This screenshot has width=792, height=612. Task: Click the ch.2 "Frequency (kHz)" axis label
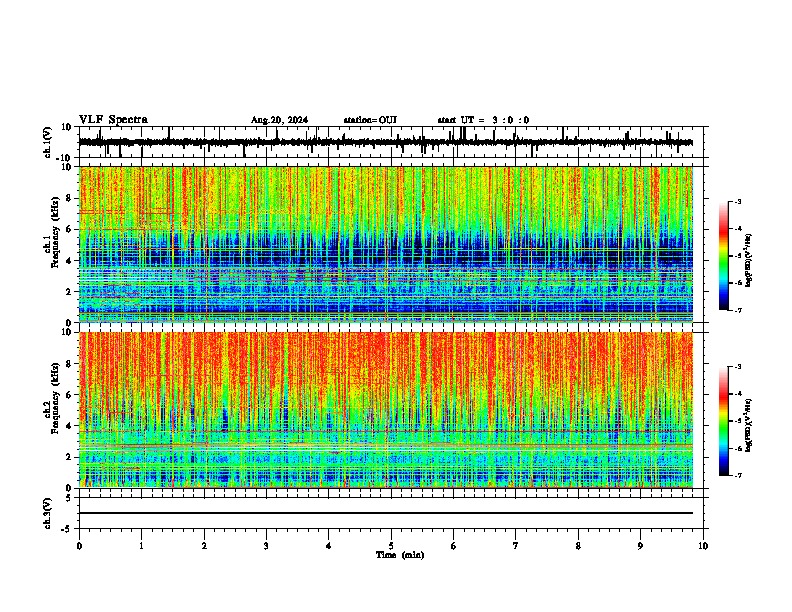pyautogui.click(x=55, y=398)
